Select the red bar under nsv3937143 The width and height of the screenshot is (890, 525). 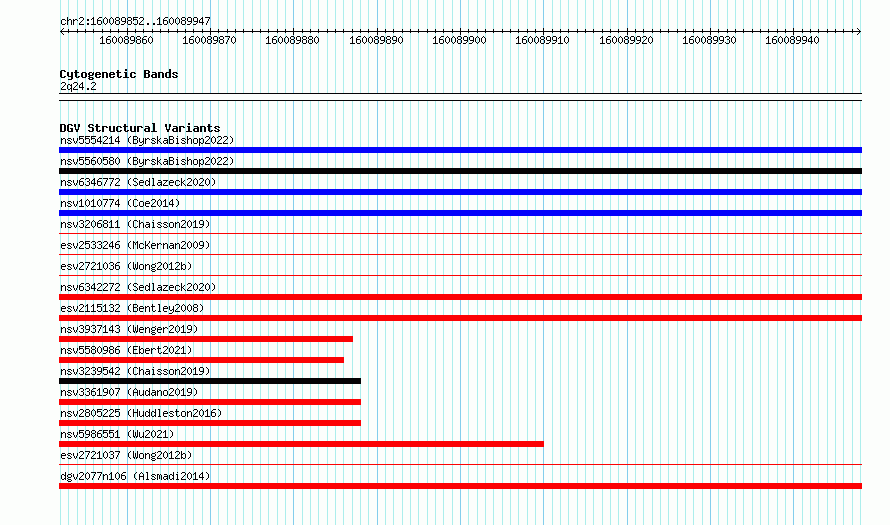(206, 339)
